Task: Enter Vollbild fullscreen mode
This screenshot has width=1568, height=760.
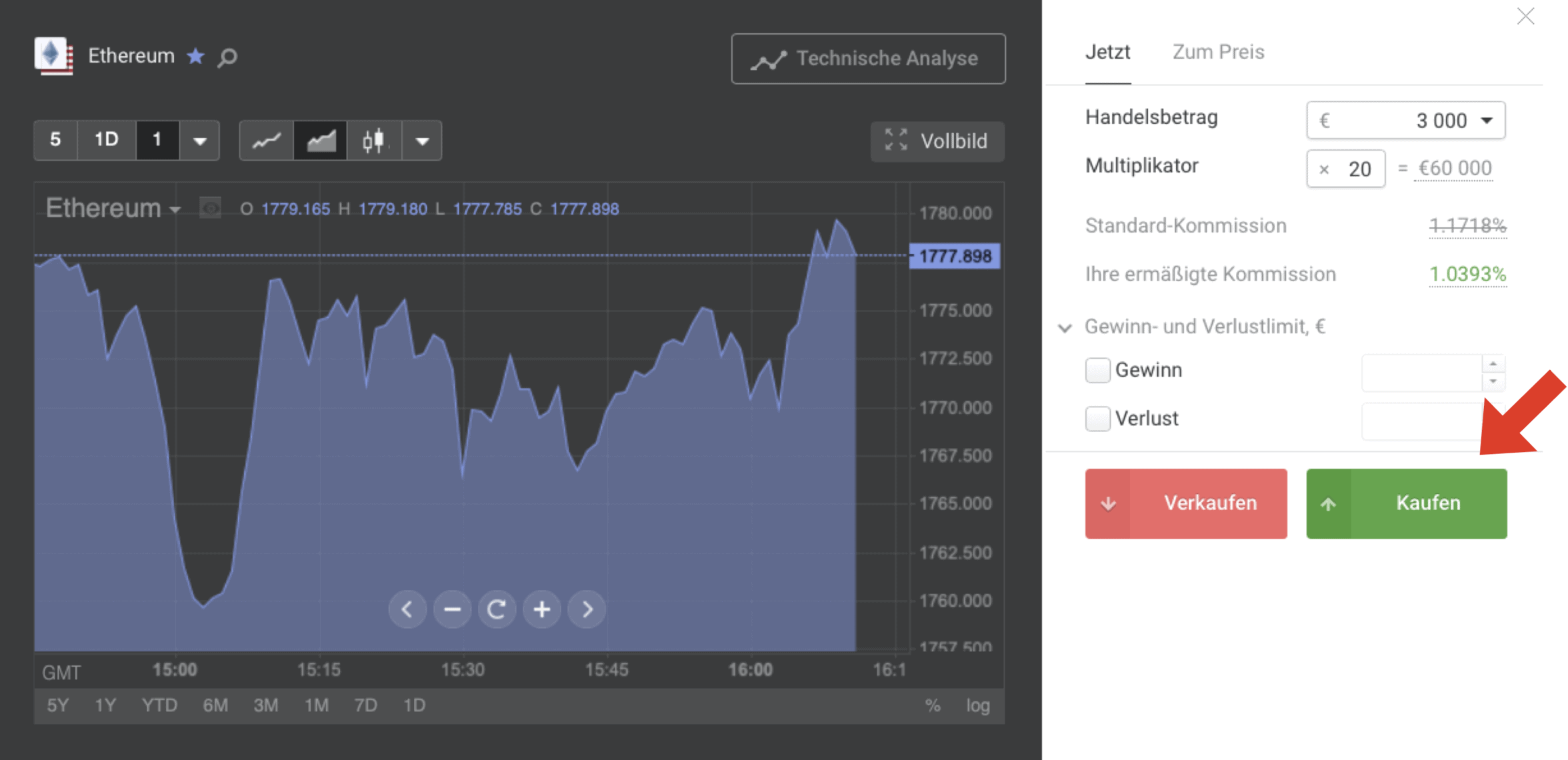Action: 937,141
